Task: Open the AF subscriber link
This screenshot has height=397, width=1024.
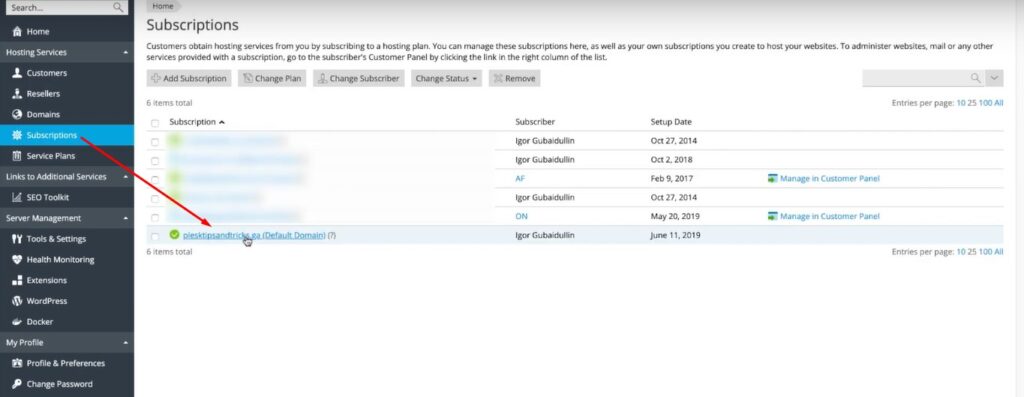Action: [x=520, y=178]
